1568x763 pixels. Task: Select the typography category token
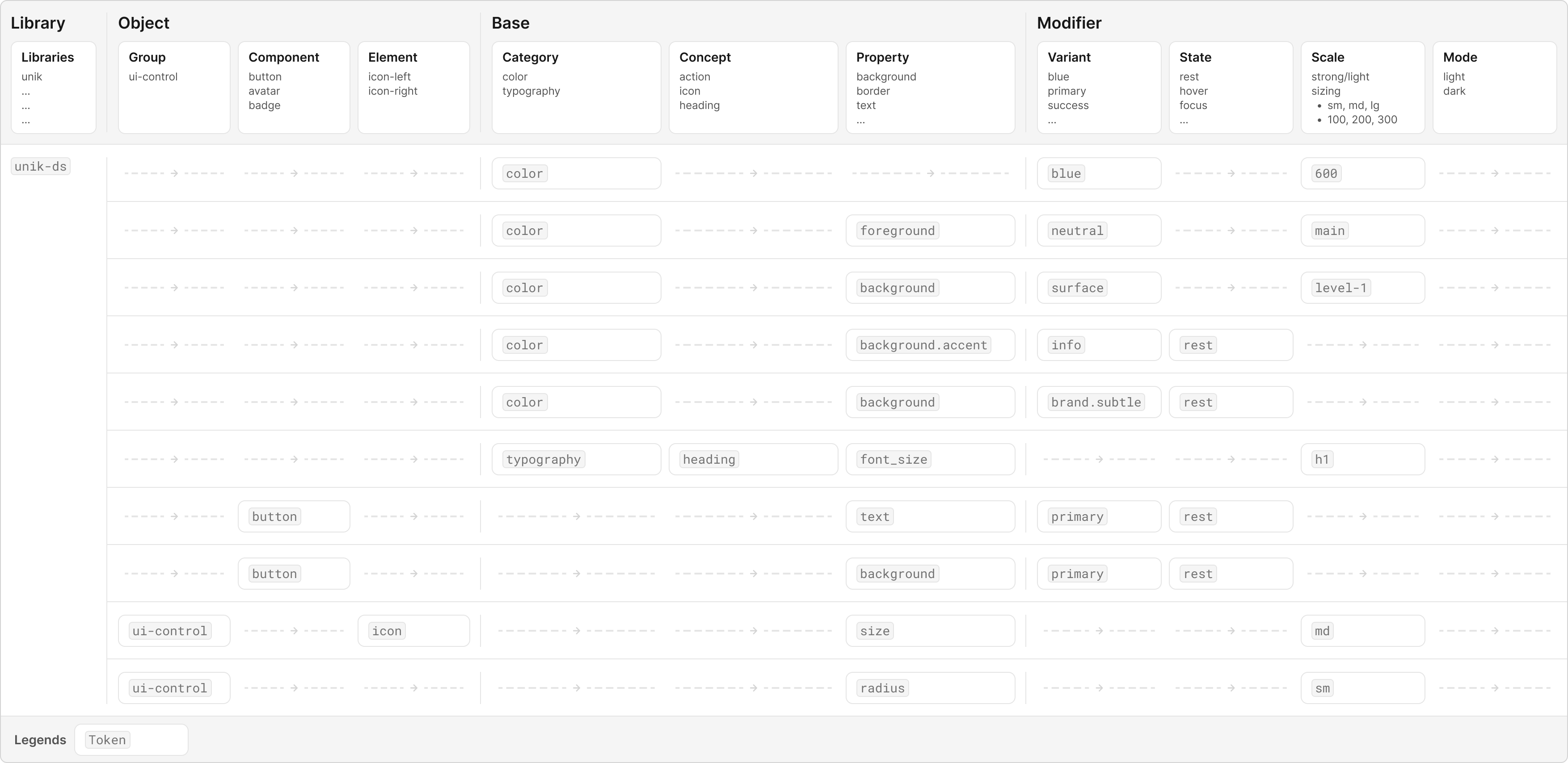pos(543,459)
